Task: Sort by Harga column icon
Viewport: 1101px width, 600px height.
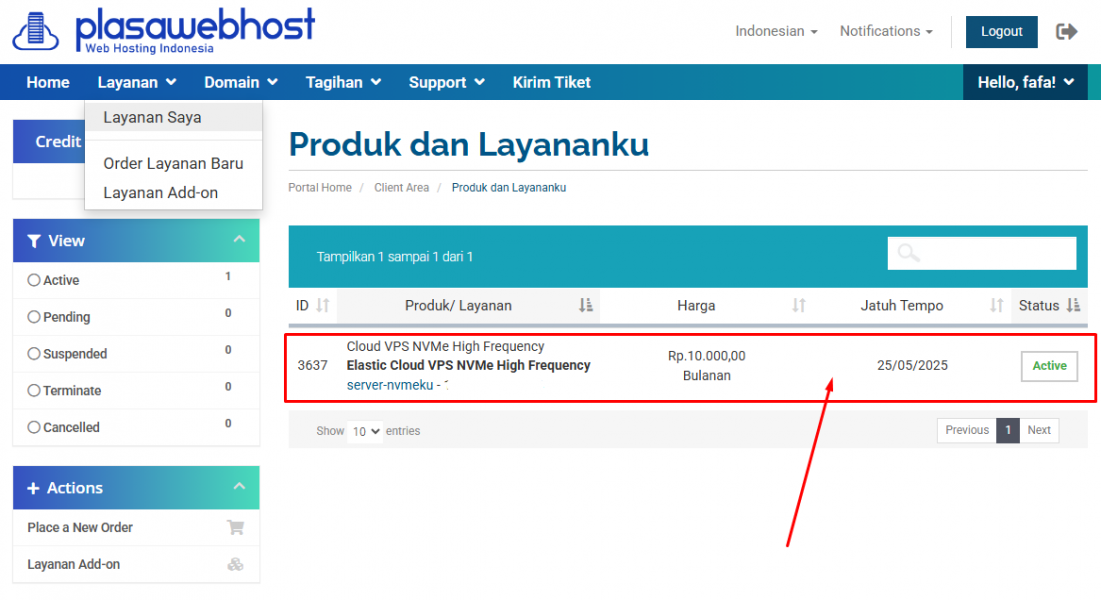Action: click(798, 306)
